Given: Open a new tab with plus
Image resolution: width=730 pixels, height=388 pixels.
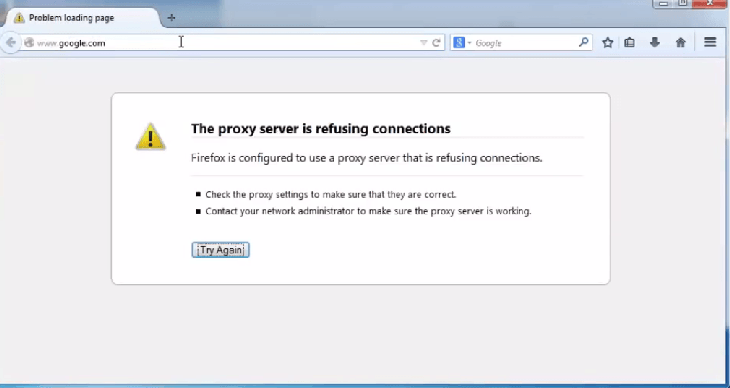Looking at the screenshot, I should tap(171, 18).
